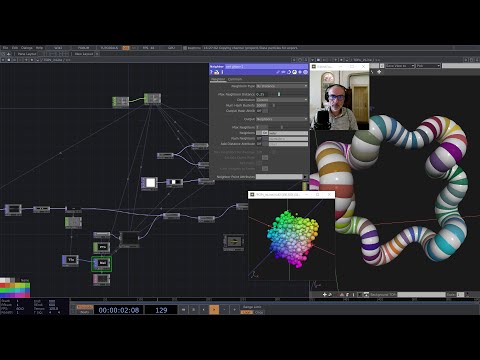Switch to the Common parameter tab

235,79
